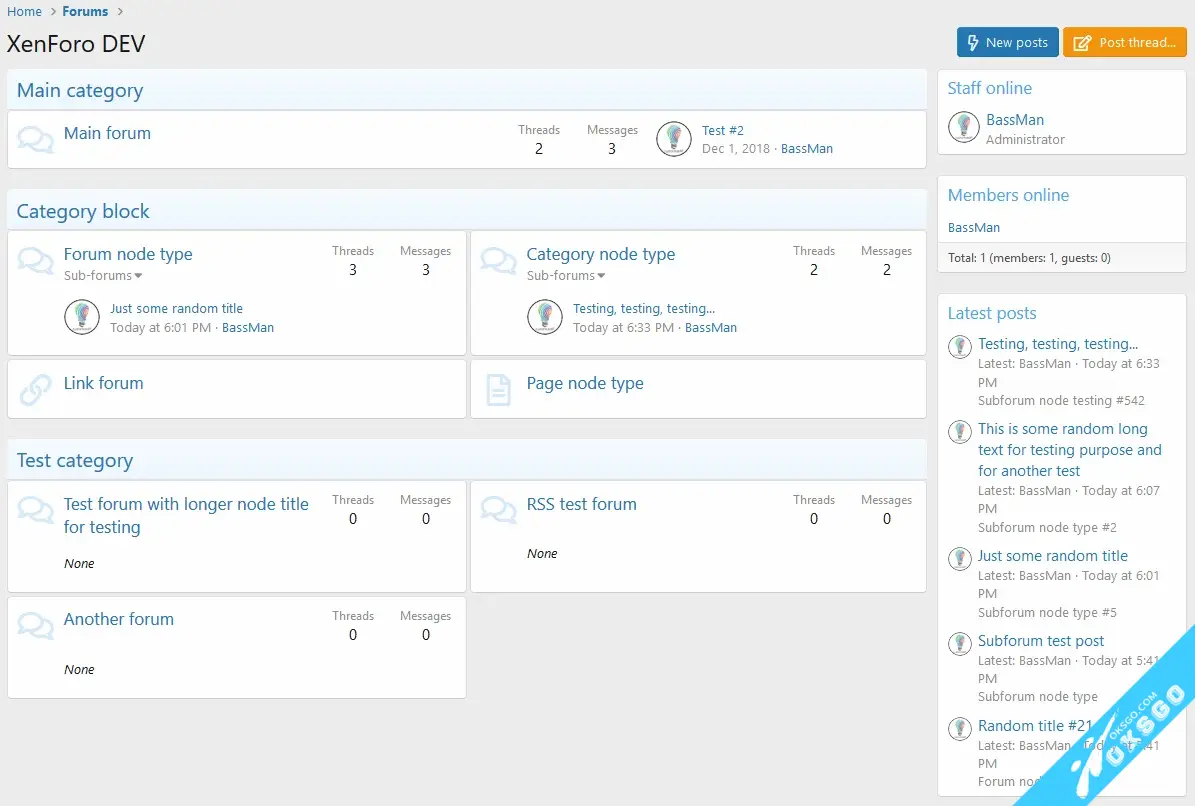Open the Test category heading link
This screenshot has height=806, width=1195.
pos(75,461)
